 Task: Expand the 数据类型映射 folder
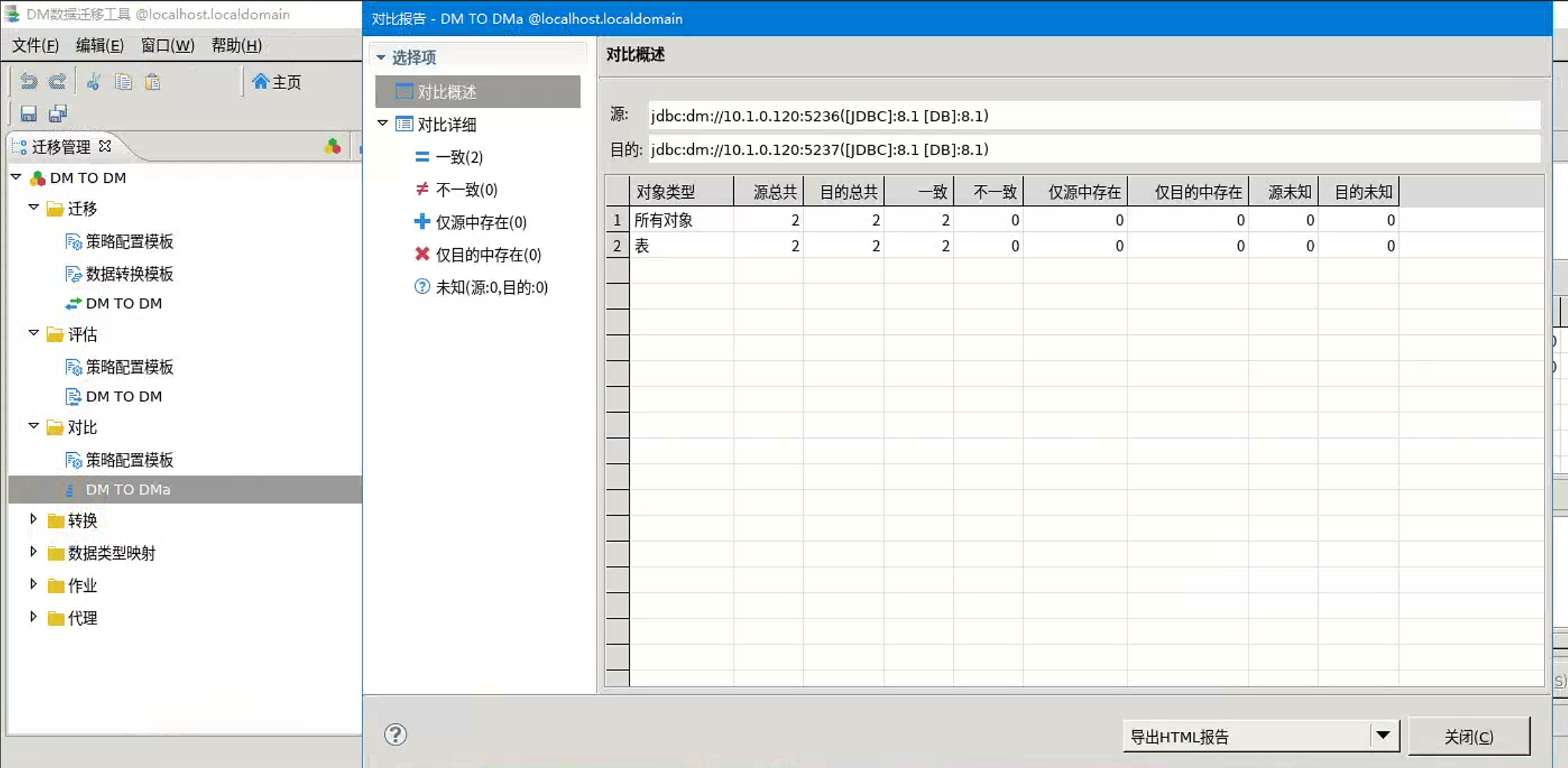(33, 552)
